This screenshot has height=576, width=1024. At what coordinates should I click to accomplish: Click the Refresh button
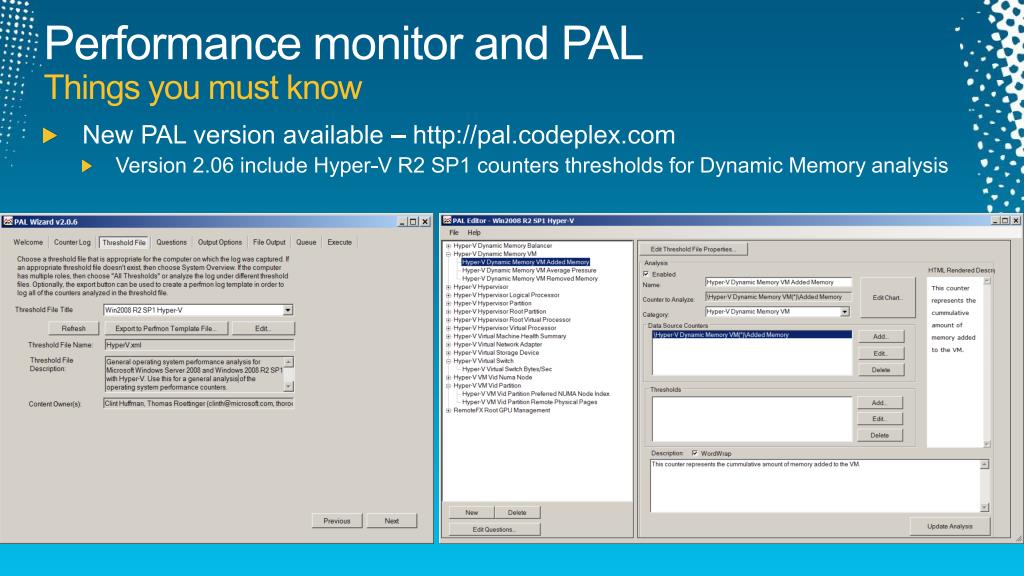click(73, 328)
